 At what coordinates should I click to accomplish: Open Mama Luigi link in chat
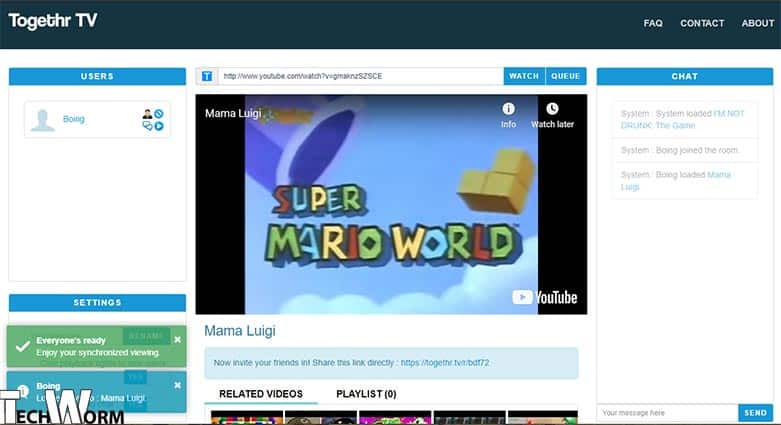point(675,181)
